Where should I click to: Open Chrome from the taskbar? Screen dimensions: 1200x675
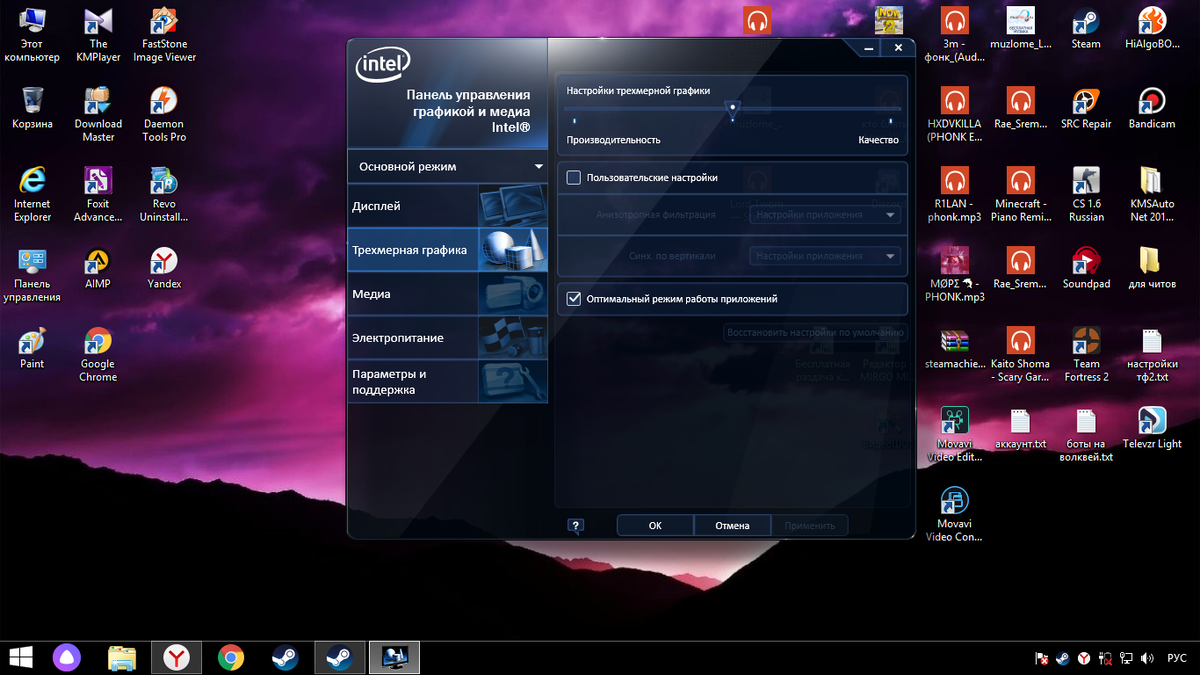click(x=231, y=657)
